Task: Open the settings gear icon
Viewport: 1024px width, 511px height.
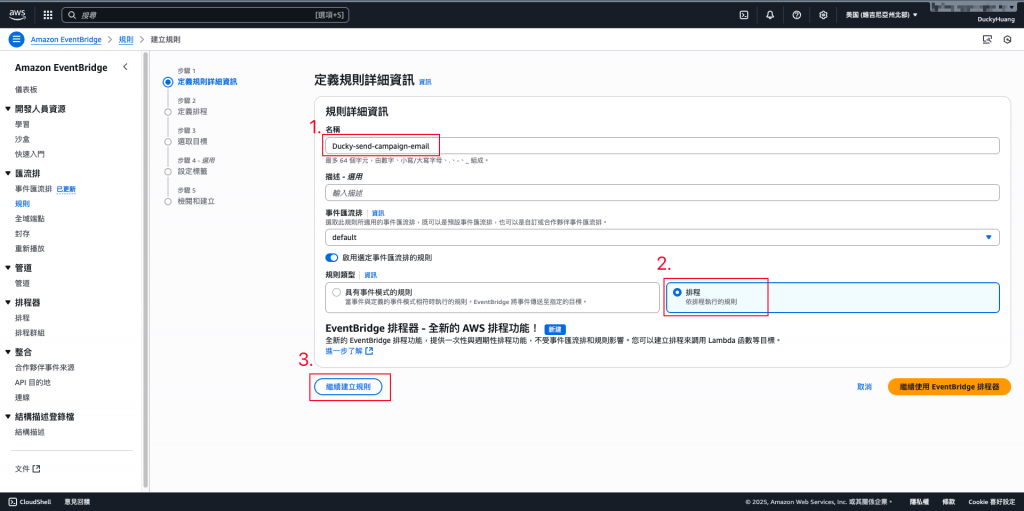Action: pos(824,14)
